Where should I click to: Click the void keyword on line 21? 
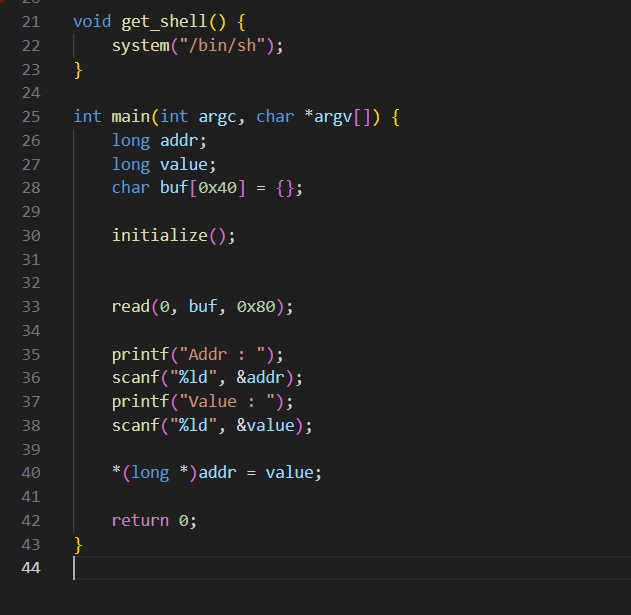[92, 22]
